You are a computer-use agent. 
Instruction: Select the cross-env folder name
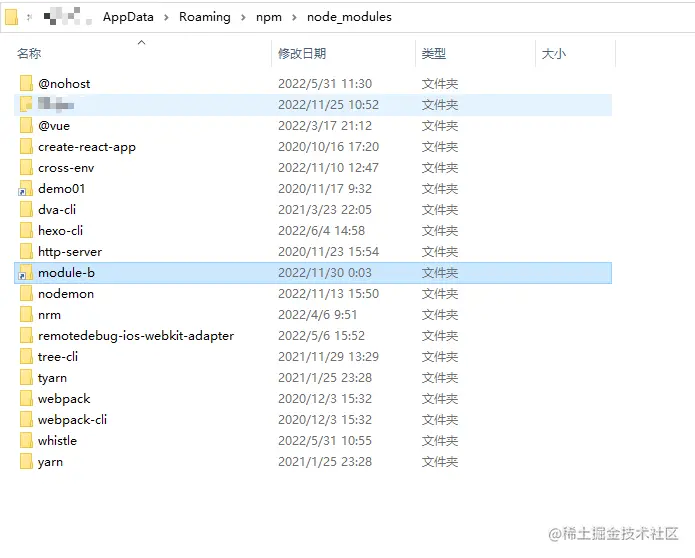tap(66, 168)
